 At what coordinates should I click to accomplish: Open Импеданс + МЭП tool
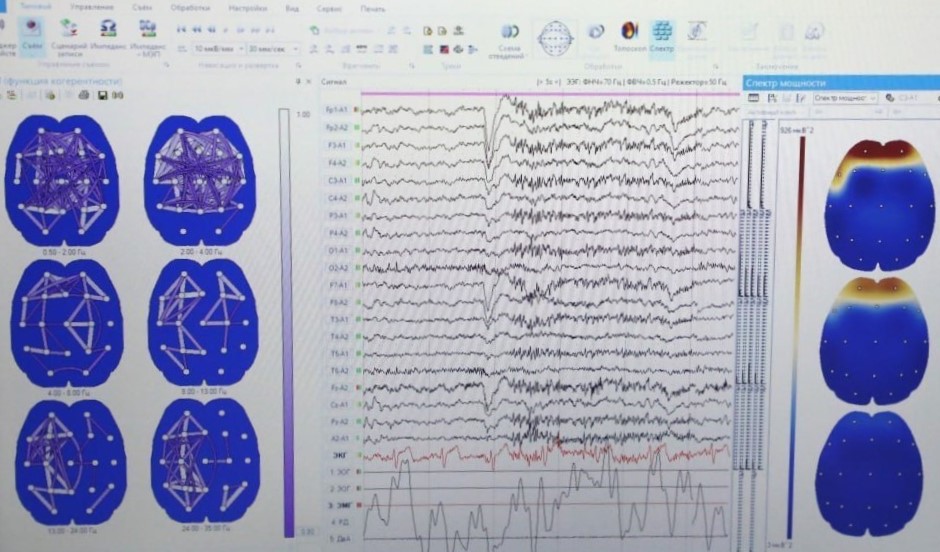click(147, 37)
